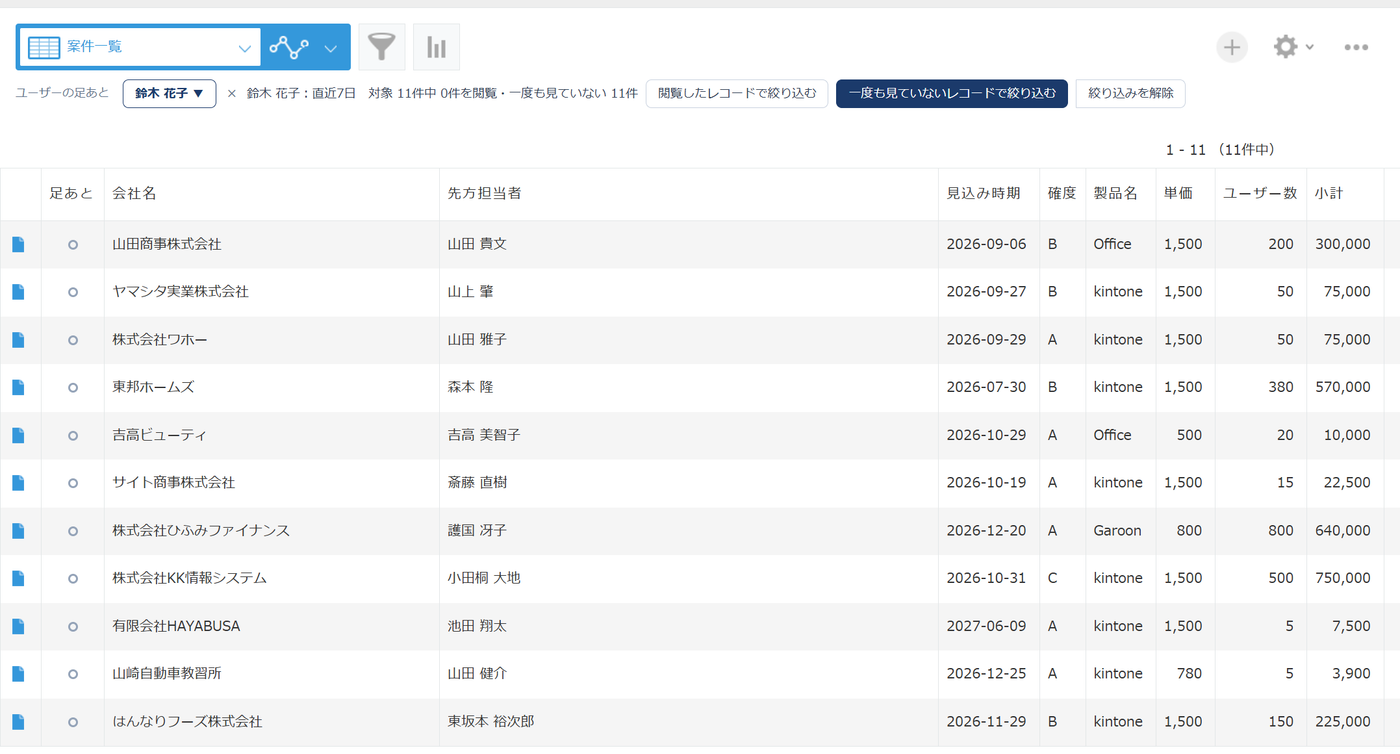
Task: Open record icon for サイト商事株式会社
Action: coord(18,483)
